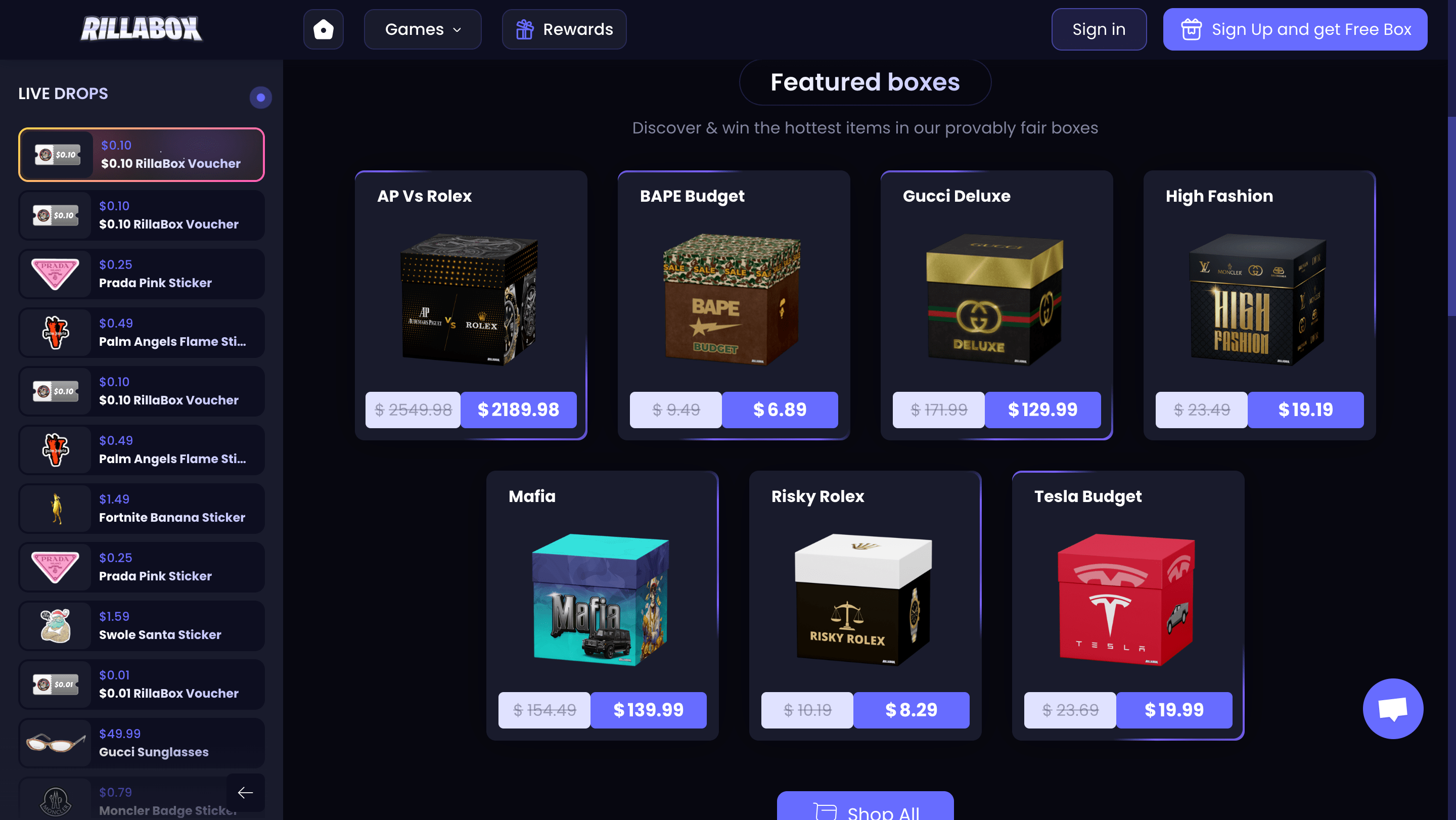Click the Gucci Sunglasses item icon
The width and height of the screenshot is (1456, 820).
[56, 743]
